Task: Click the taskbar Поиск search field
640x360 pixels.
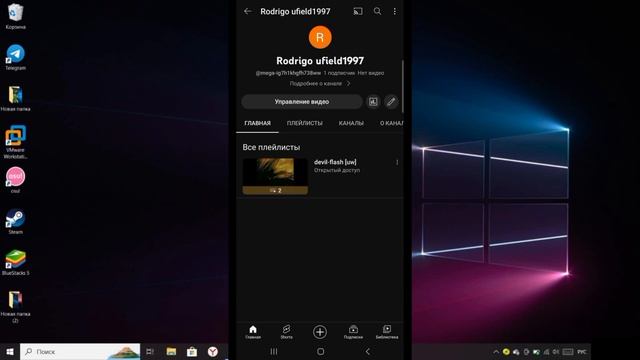Action: [x=80, y=351]
